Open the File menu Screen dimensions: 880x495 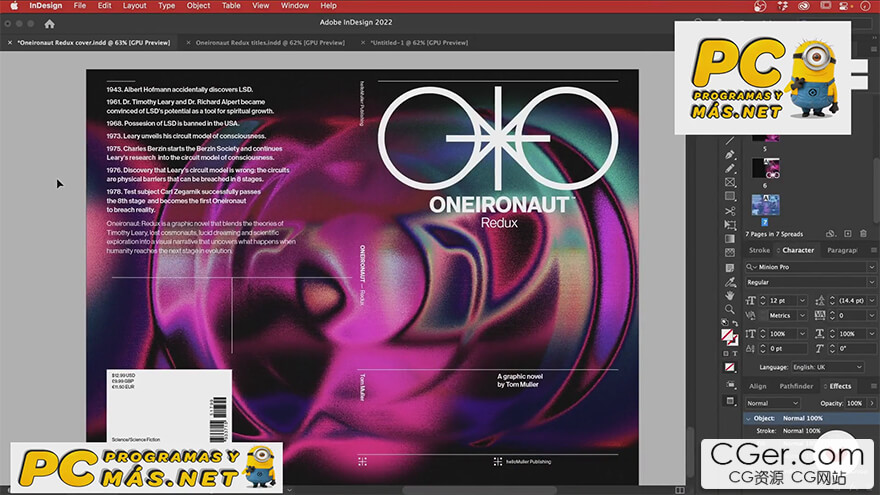pos(80,6)
